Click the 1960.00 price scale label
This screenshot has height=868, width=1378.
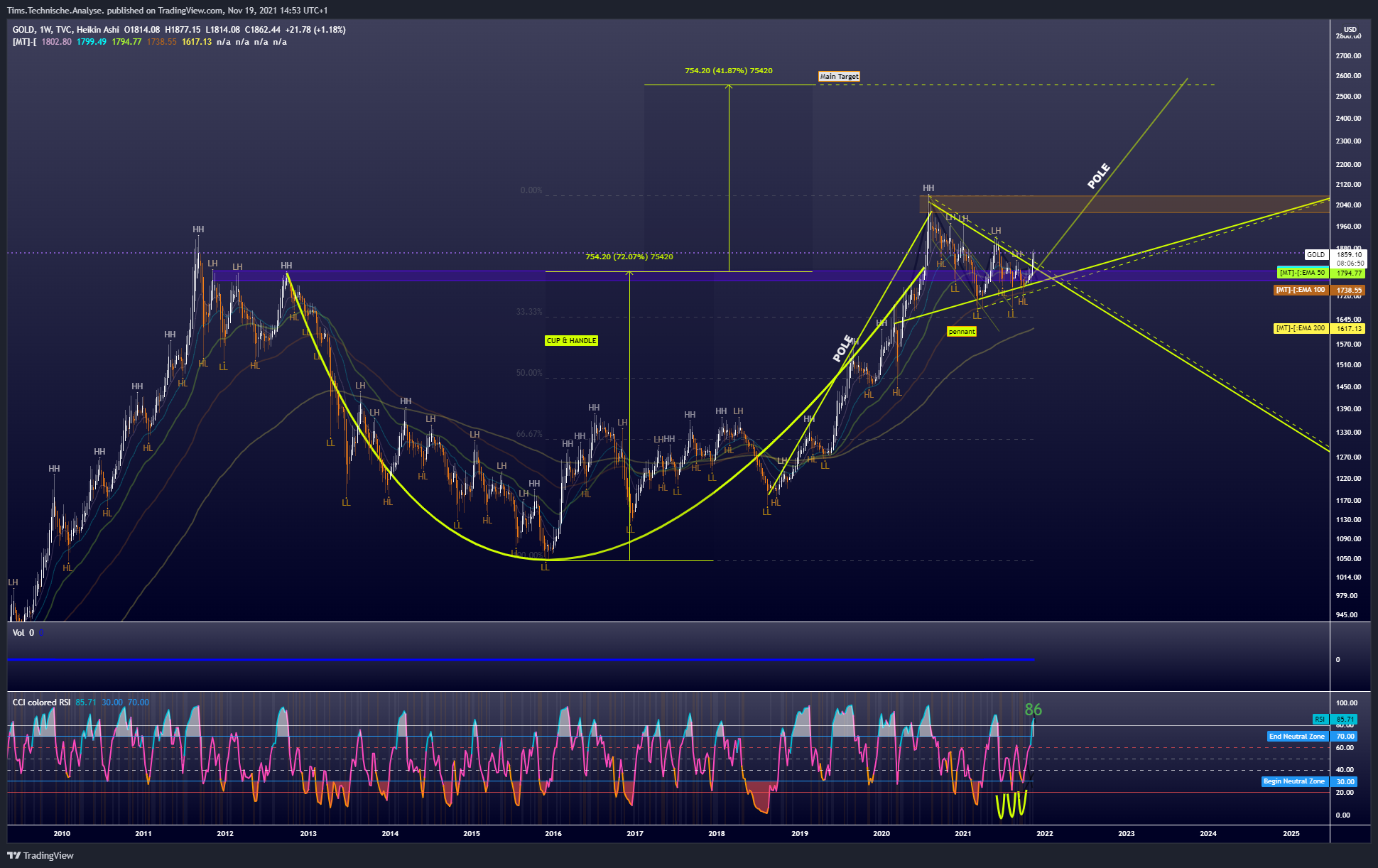(1348, 227)
